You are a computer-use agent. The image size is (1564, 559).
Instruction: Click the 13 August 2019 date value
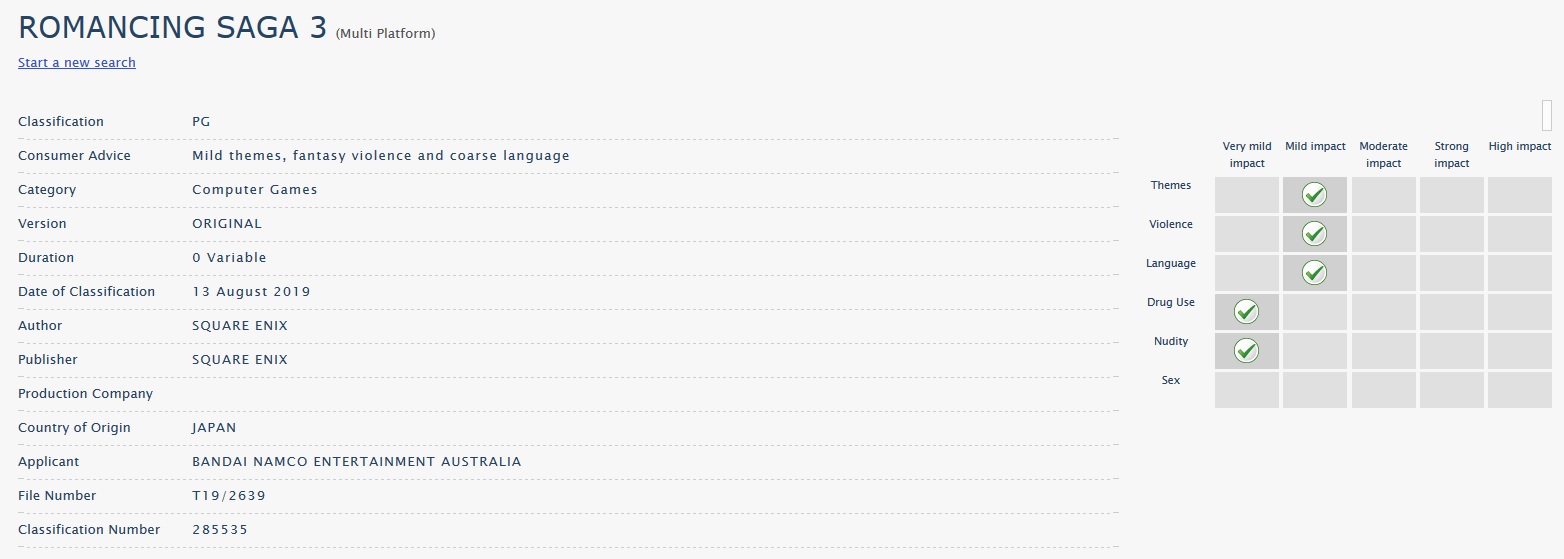251,292
